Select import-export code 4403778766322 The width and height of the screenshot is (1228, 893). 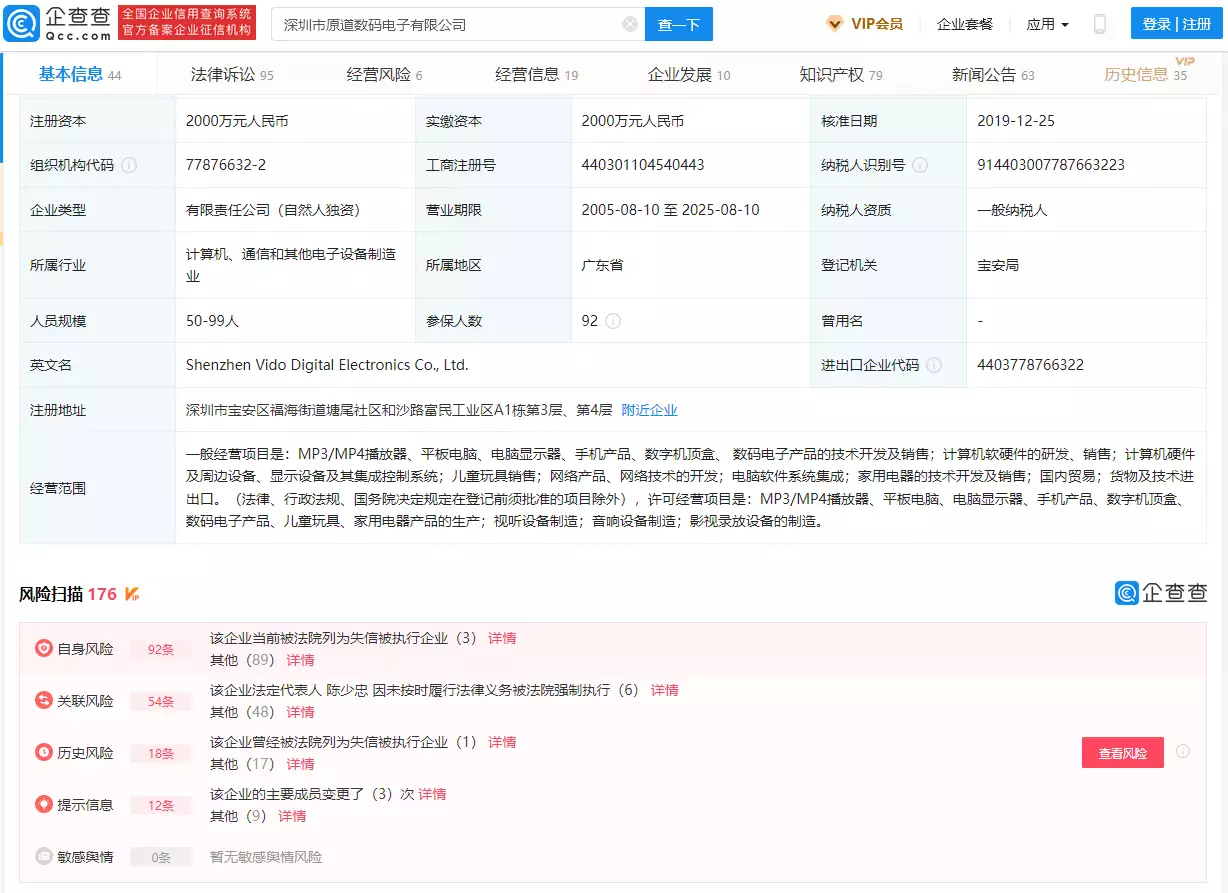tap(1031, 365)
